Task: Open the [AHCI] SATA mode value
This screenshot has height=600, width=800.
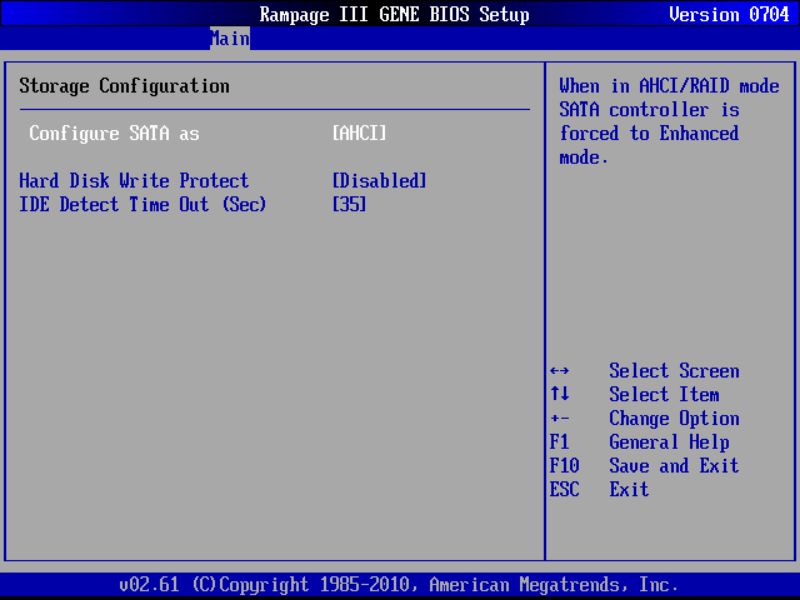Action: point(359,134)
